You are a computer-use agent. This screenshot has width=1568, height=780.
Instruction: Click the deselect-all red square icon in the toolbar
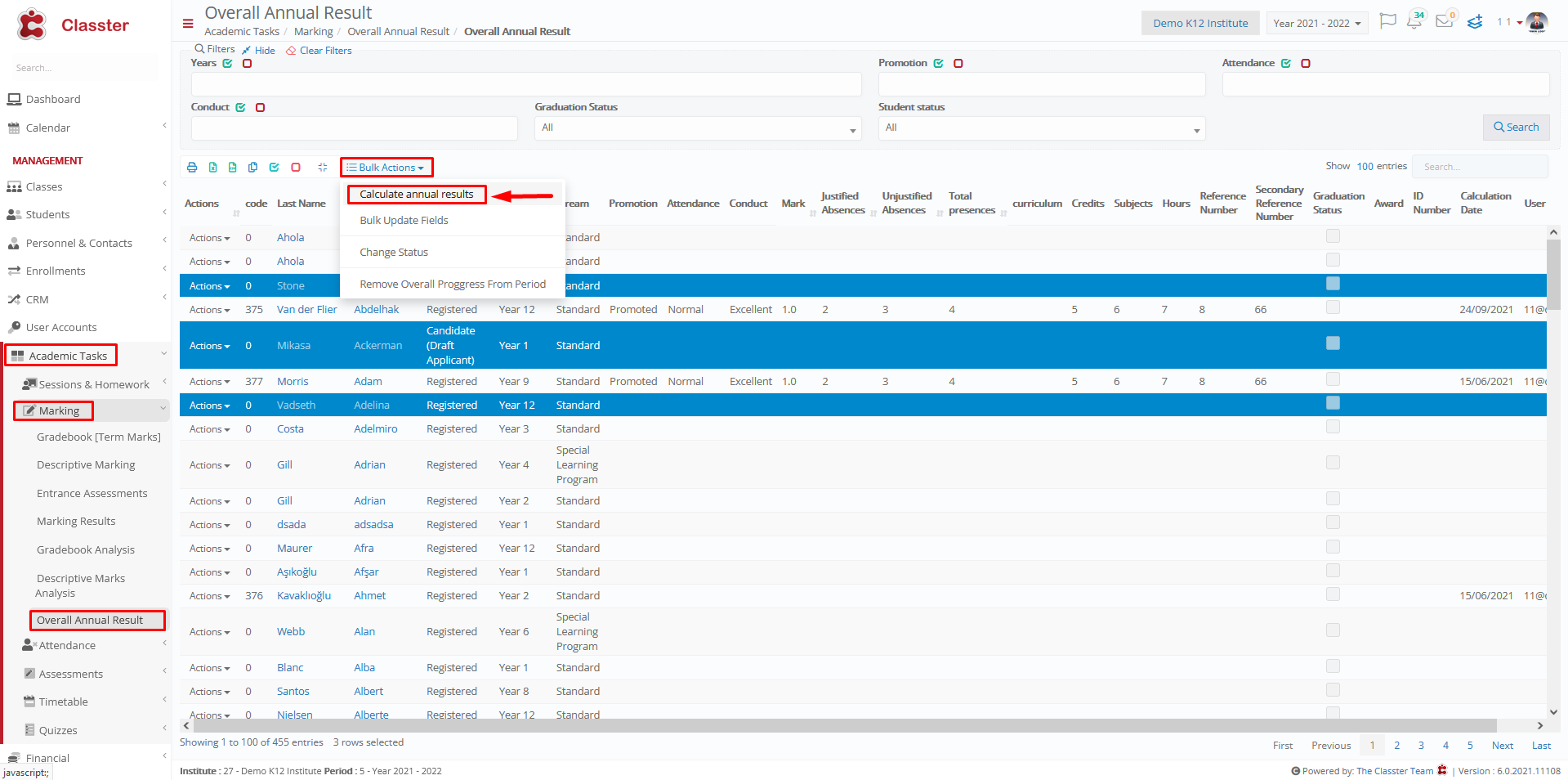point(296,168)
